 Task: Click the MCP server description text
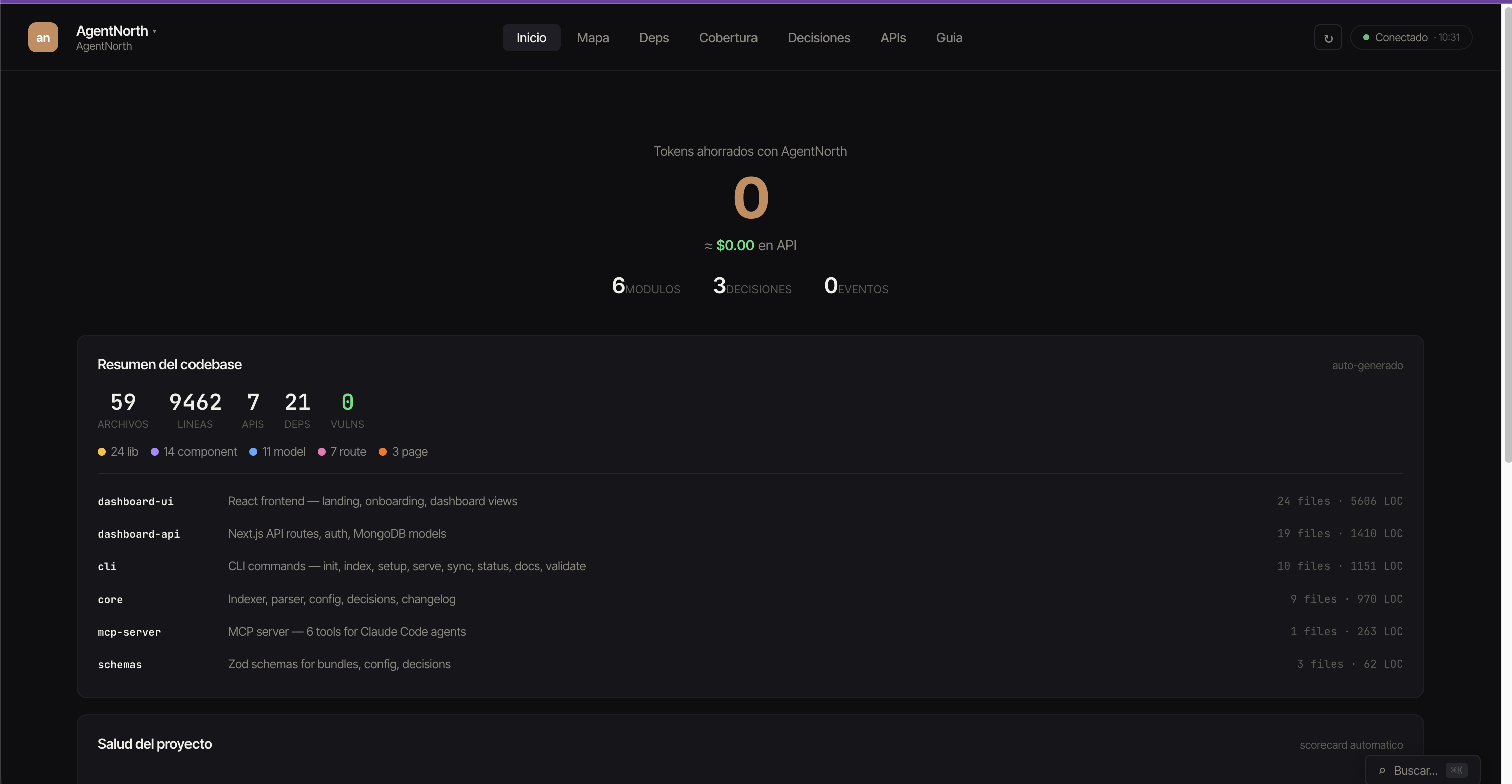[346, 632]
